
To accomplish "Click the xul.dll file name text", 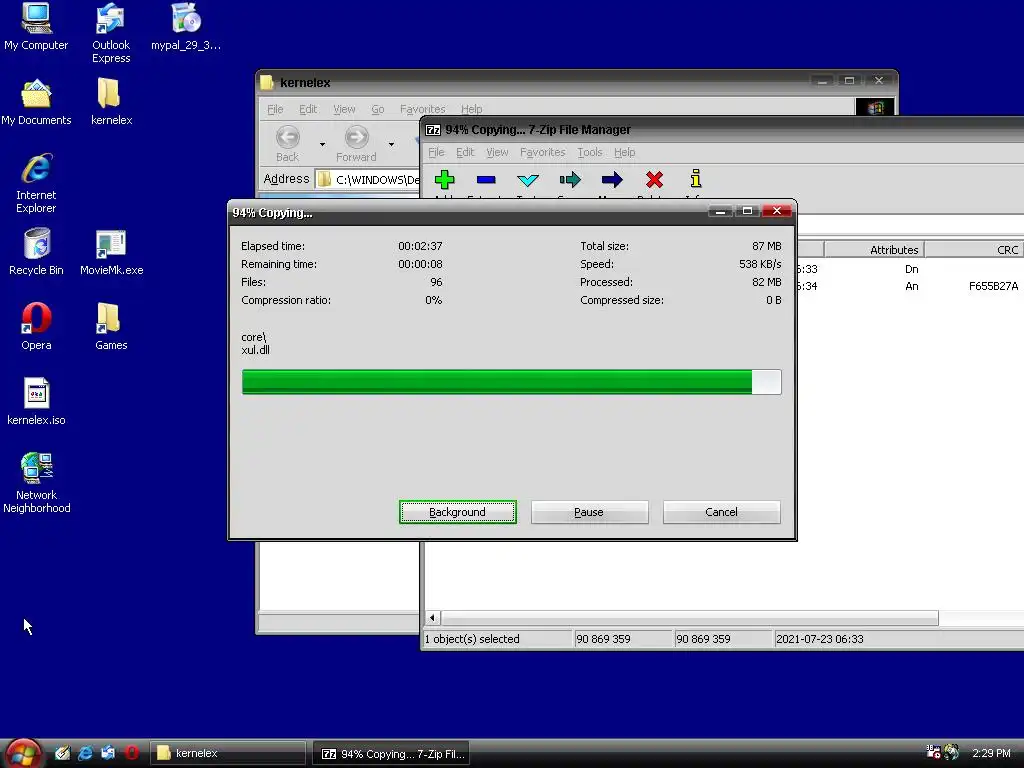I will tap(255, 350).
